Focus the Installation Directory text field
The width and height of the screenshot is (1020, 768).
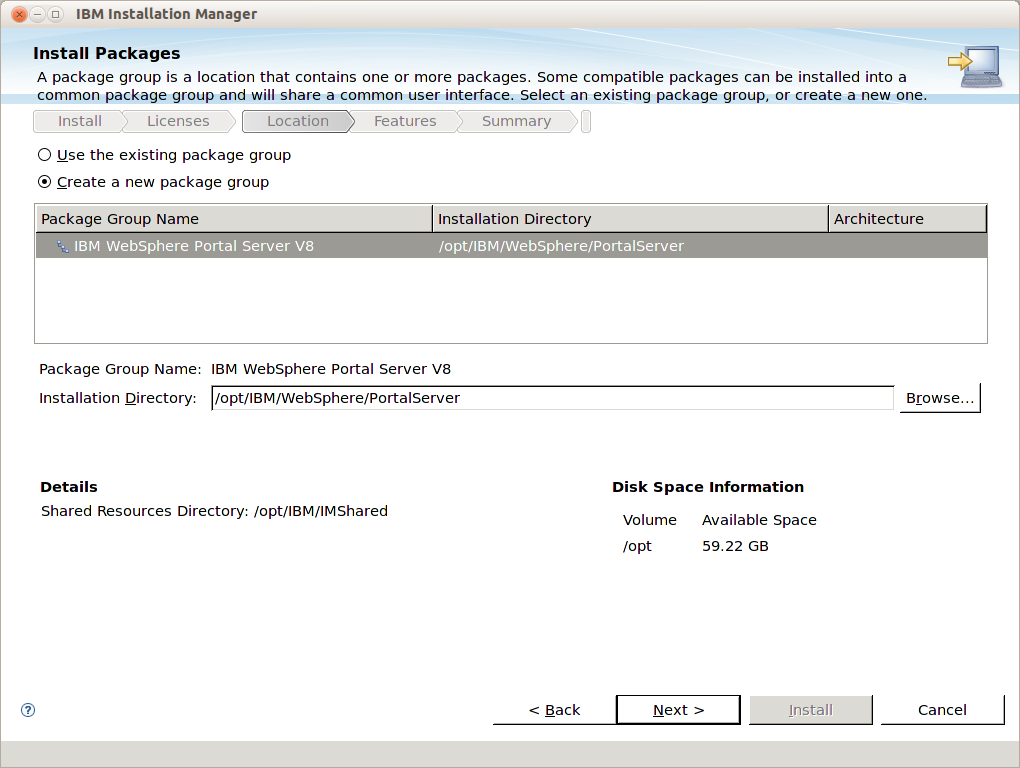pos(552,398)
